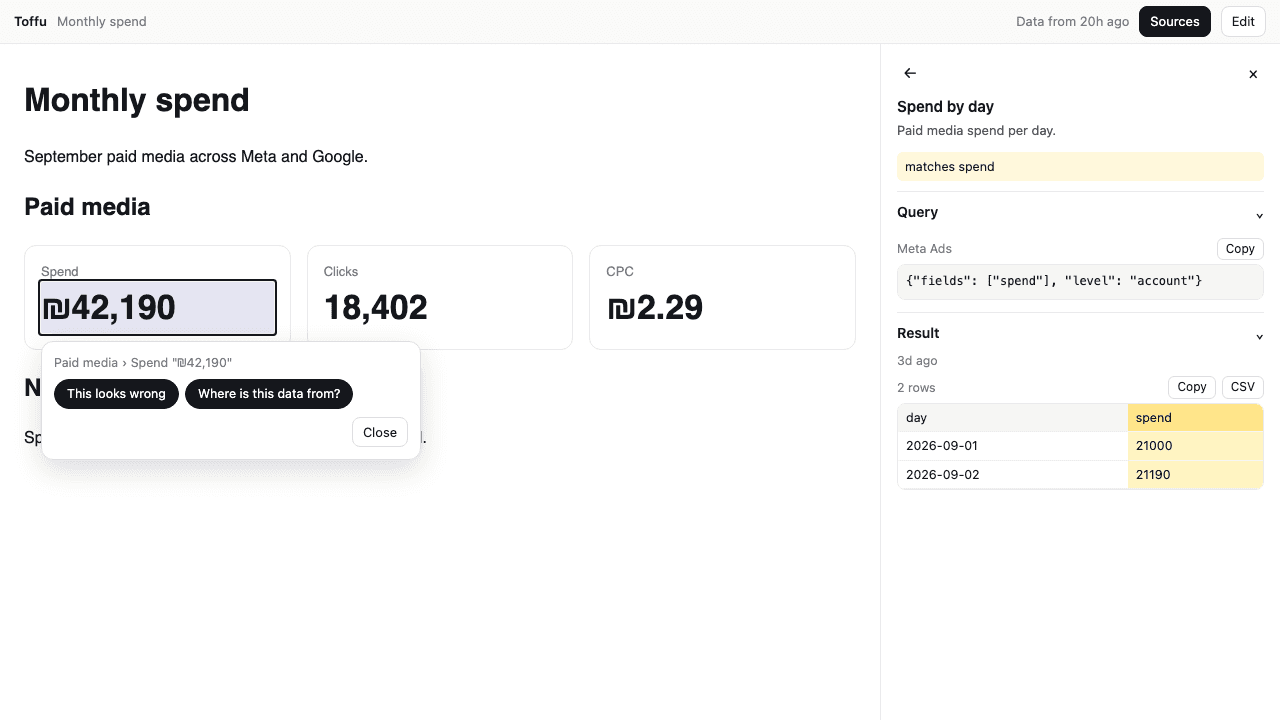Click the "spend" column header
The width and height of the screenshot is (1280, 720).
tap(1196, 418)
